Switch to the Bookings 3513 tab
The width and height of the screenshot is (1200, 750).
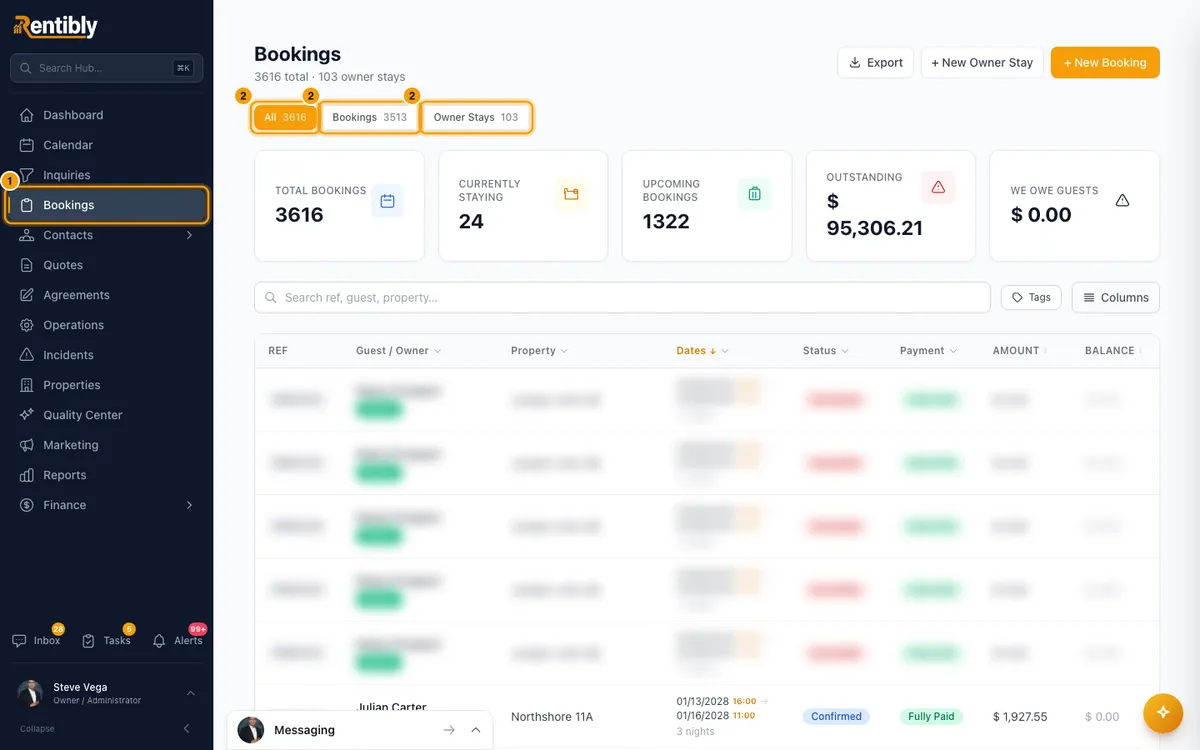[370, 117]
